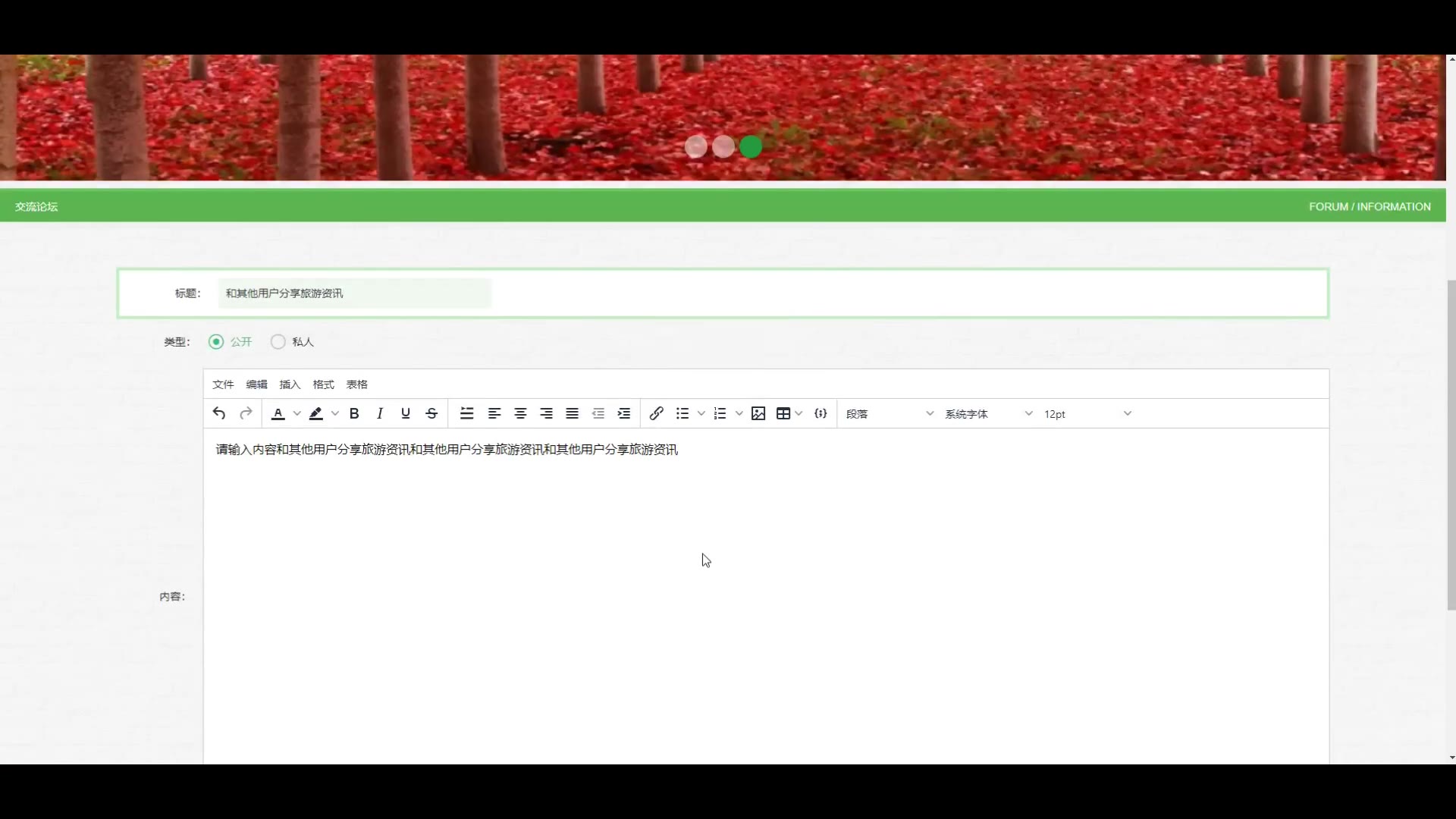This screenshot has width=1456, height=819.
Task: Center align the text
Action: (x=520, y=413)
